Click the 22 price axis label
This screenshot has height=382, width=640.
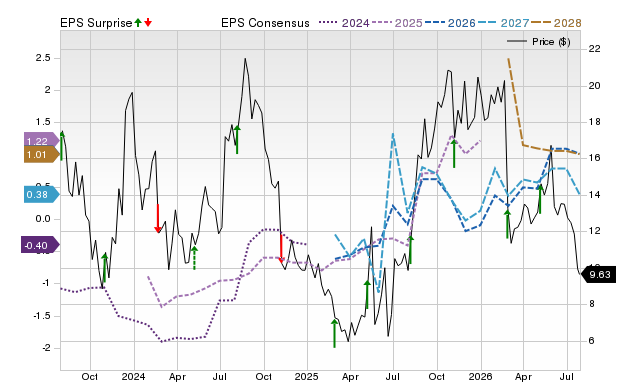click(x=595, y=49)
